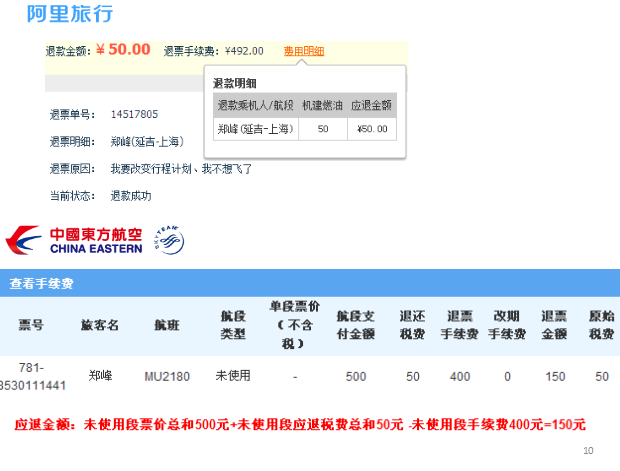Viewport: 620px width, 471px height.
Task: Open the 费用明细 link
Action: pyautogui.click(x=303, y=51)
